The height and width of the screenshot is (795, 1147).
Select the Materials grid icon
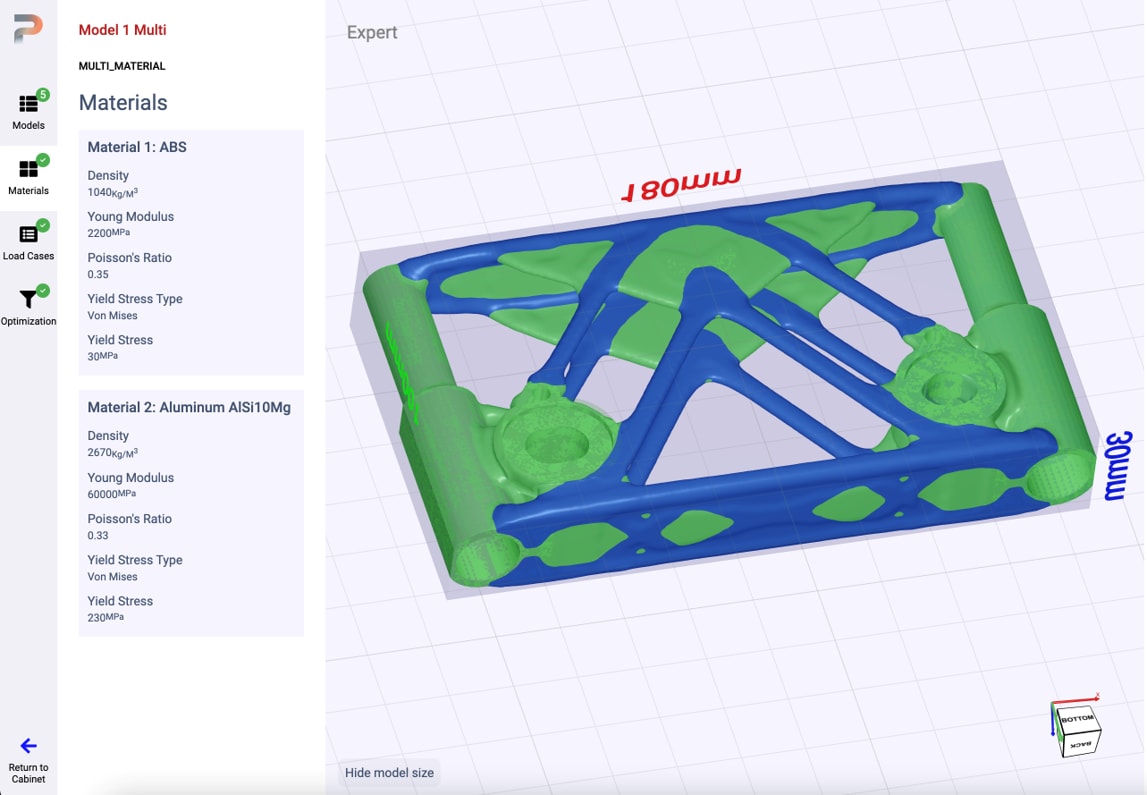29,169
